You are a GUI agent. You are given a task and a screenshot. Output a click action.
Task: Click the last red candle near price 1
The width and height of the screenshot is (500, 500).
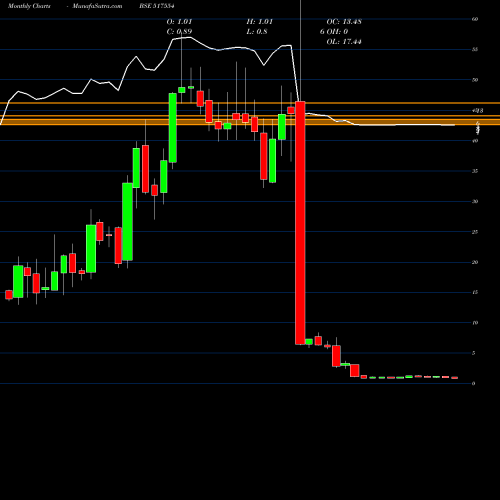pyautogui.click(x=455, y=378)
